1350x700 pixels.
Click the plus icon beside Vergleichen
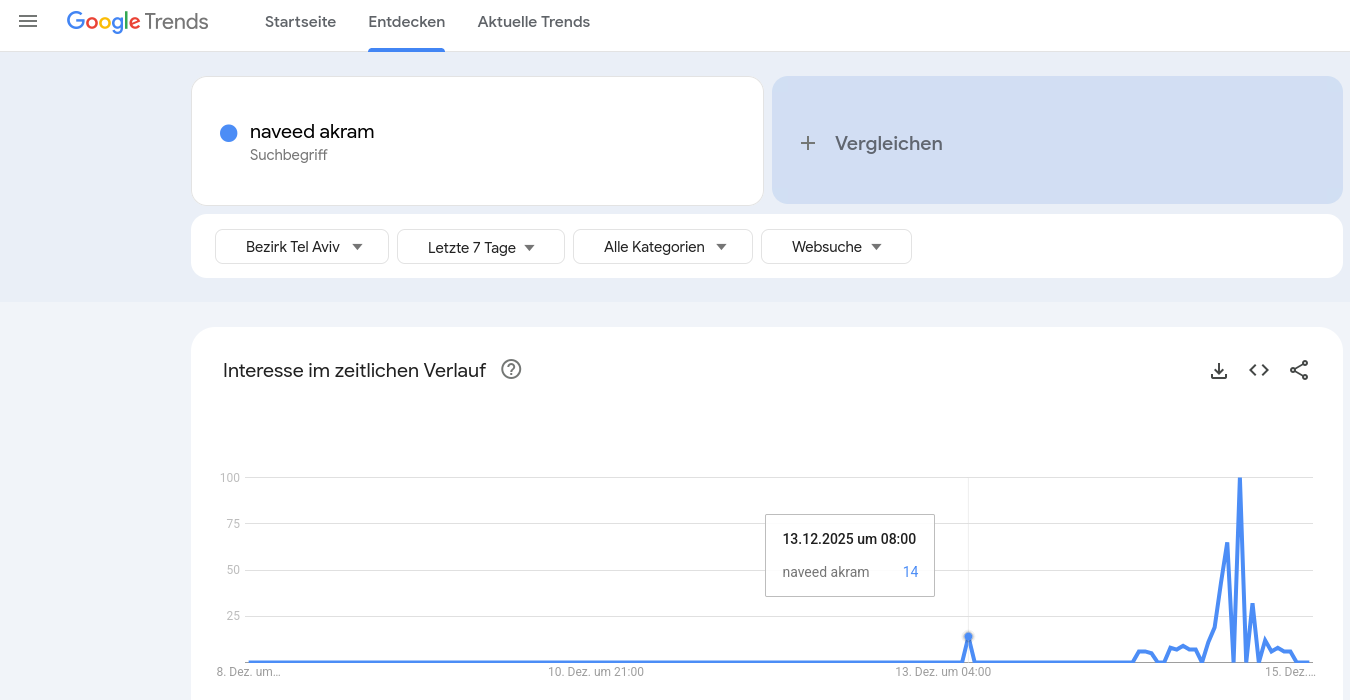click(808, 144)
